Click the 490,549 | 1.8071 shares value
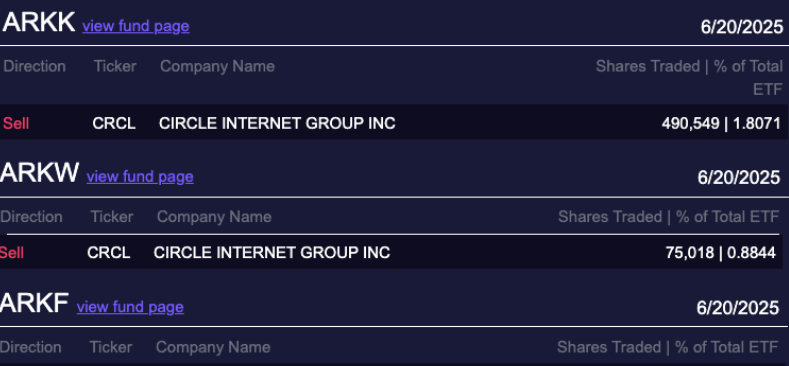The height and width of the screenshot is (366, 789). [x=721, y=123]
